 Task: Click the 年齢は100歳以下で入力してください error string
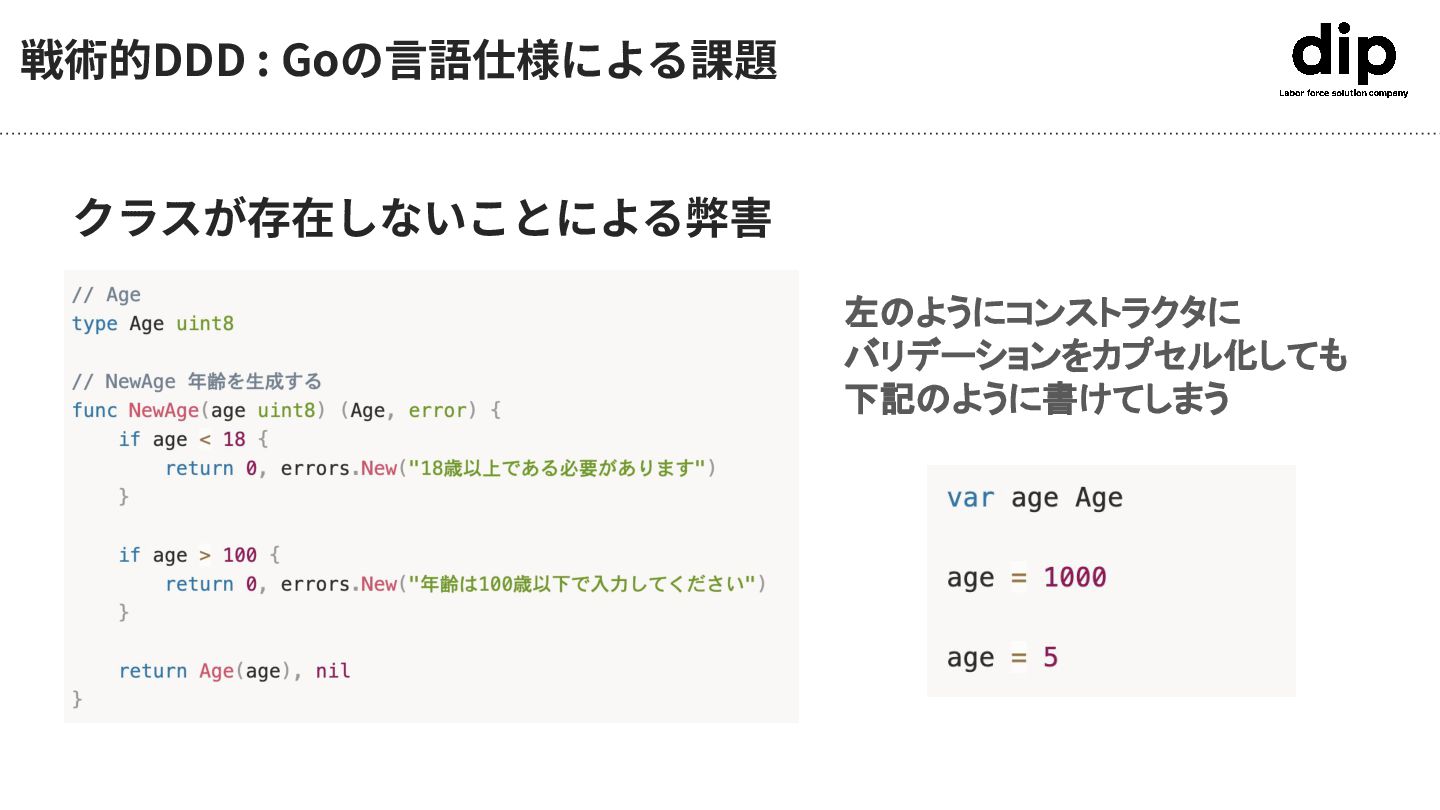(582, 584)
